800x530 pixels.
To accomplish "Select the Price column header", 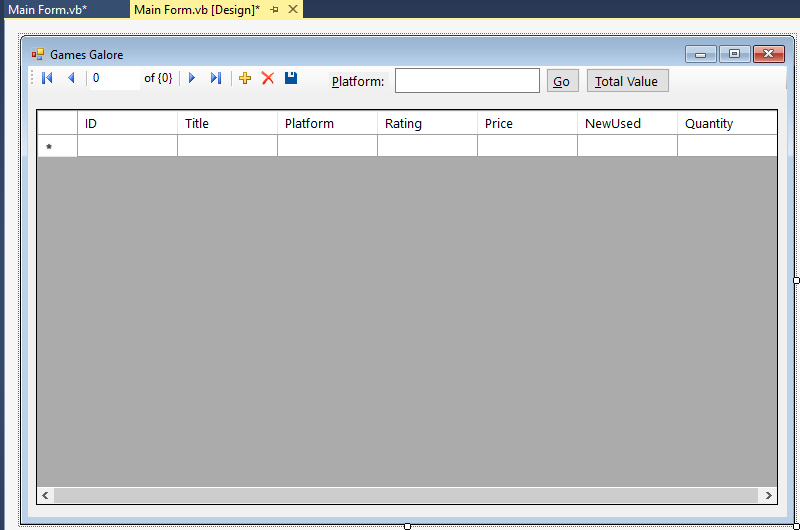I will (x=527, y=123).
